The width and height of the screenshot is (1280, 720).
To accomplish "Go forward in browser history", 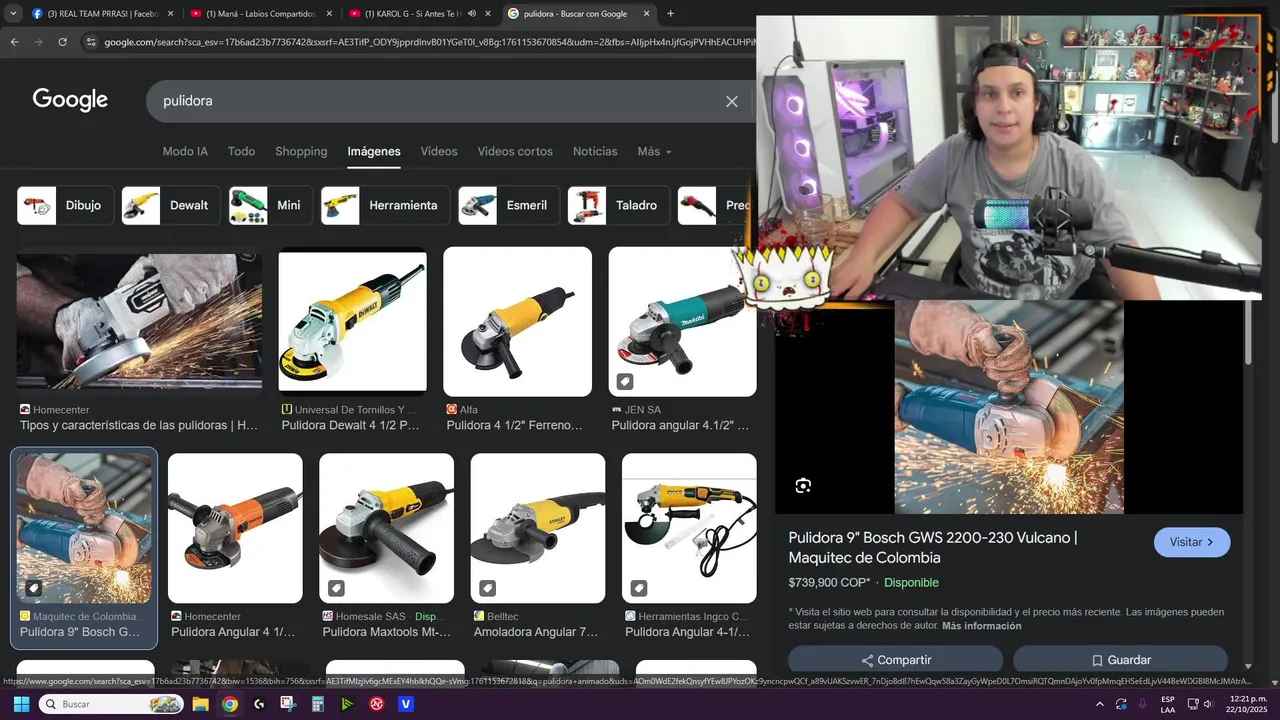I will coord(38,42).
